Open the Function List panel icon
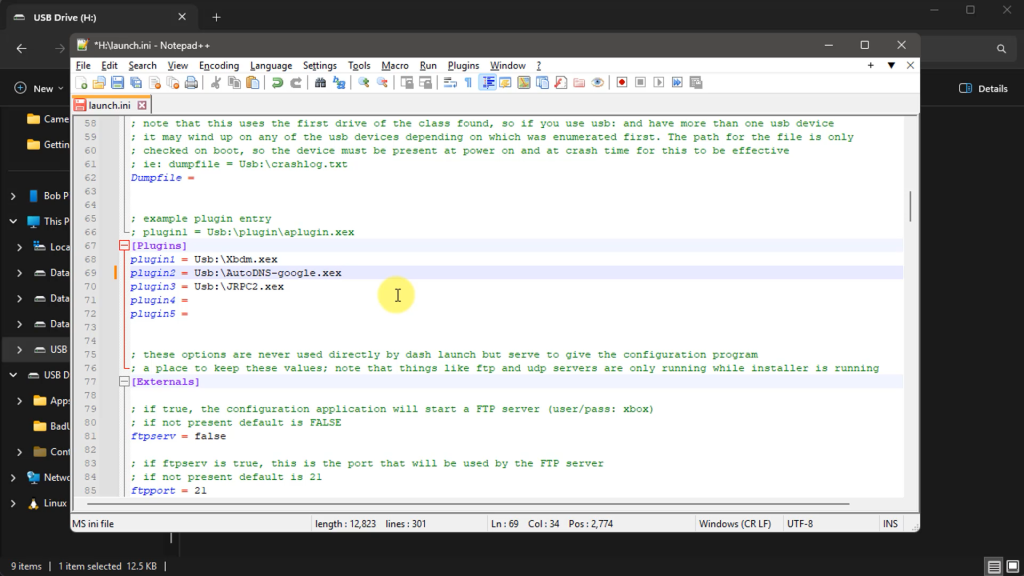Screen dimensions: 1024x576 (560, 83)
